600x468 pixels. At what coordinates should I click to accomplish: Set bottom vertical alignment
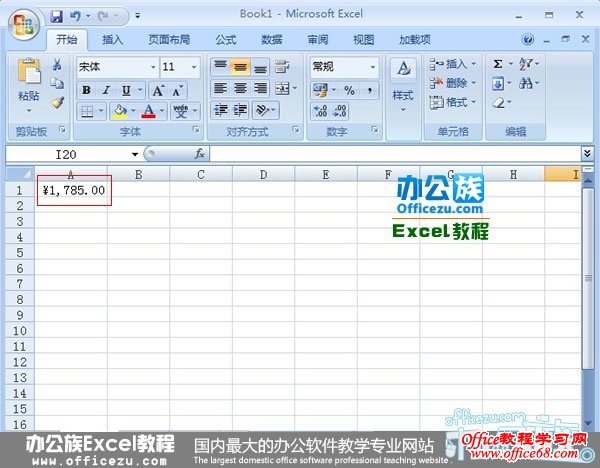tap(260, 66)
